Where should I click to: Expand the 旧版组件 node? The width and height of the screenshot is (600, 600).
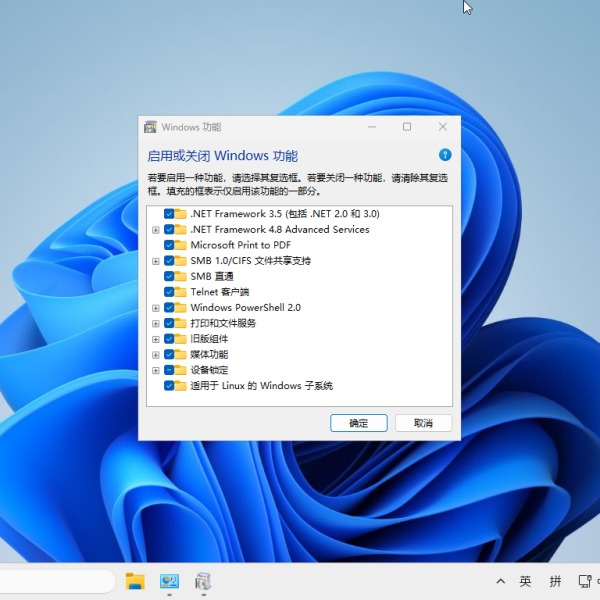[155, 339]
